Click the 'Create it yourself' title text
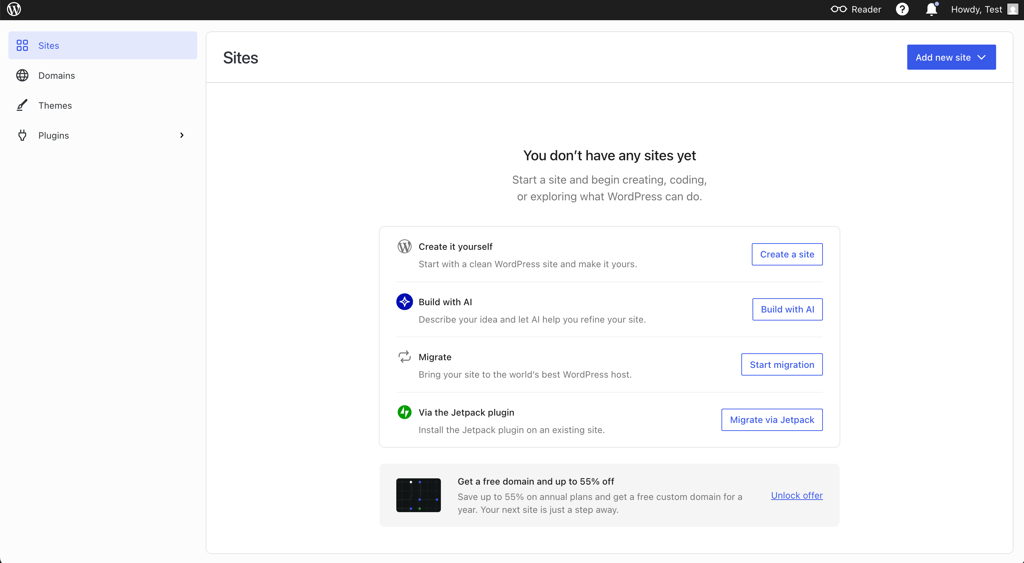The width and height of the screenshot is (1024, 563). coord(455,246)
